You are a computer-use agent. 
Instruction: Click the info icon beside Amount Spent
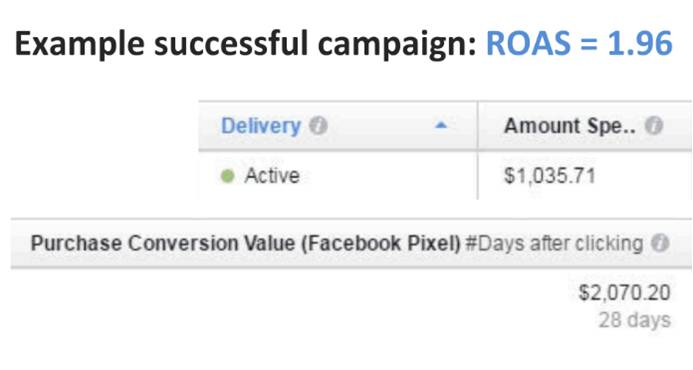pos(654,126)
